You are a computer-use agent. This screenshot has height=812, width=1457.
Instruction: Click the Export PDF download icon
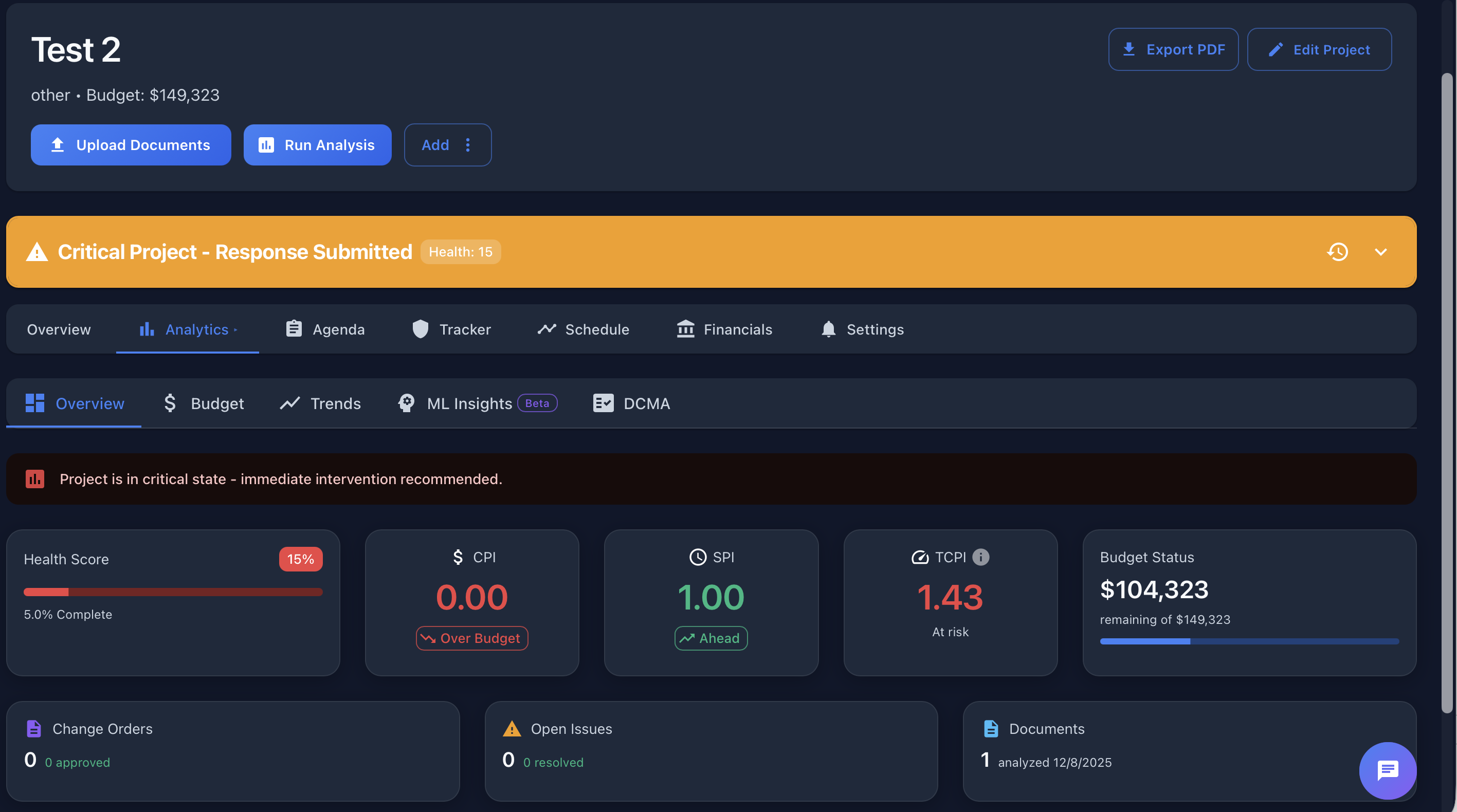[1130, 49]
